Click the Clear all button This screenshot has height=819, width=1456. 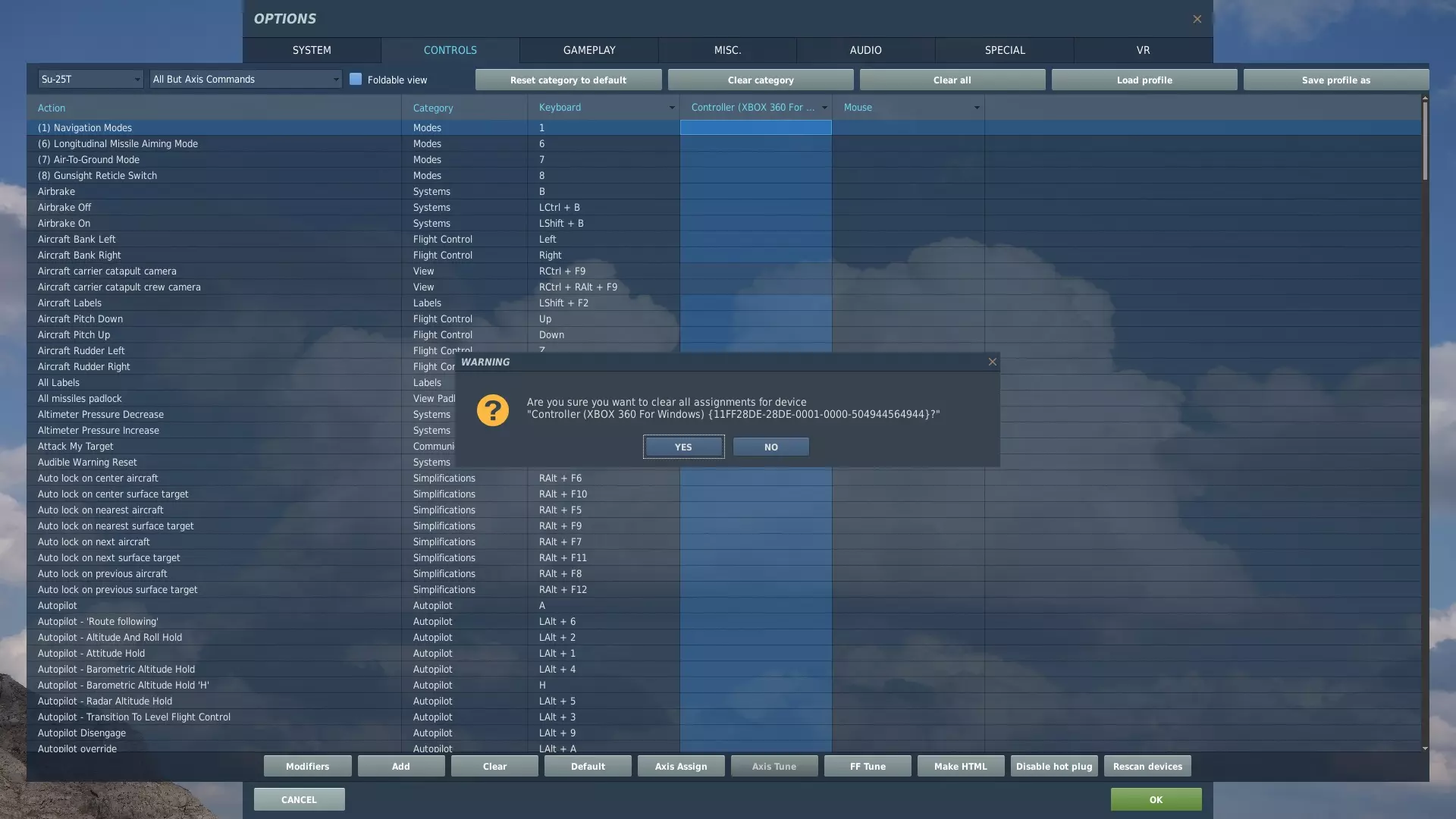pyautogui.click(x=952, y=80)
